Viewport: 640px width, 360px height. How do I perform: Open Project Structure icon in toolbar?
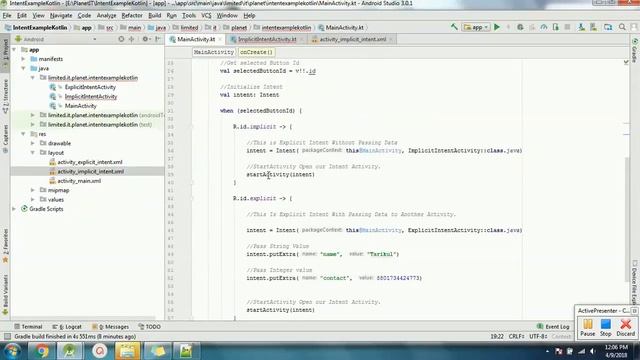[608, 27]
